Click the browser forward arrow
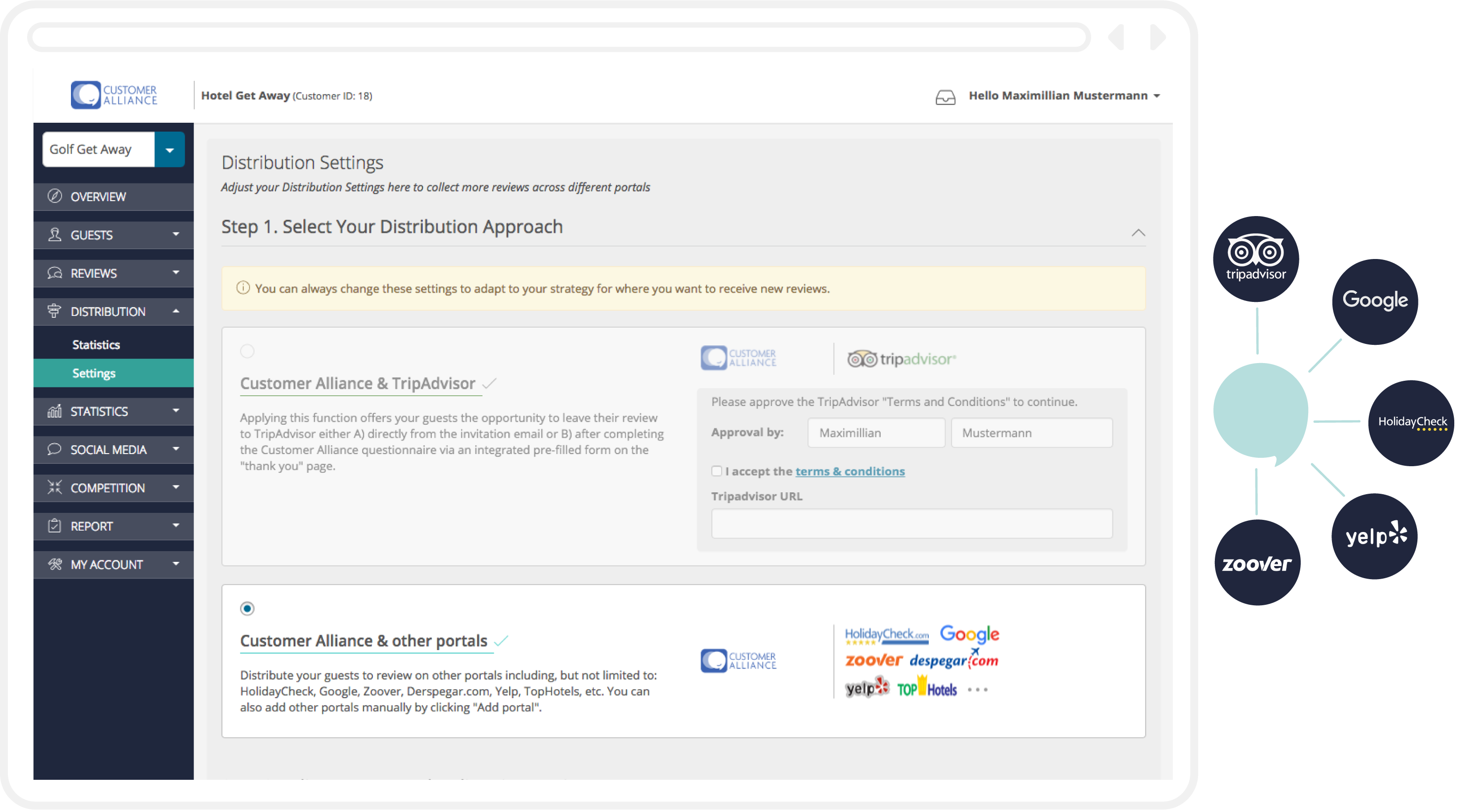The width and height of the screenshot is (1458, 812). (x=1158, y=37)
